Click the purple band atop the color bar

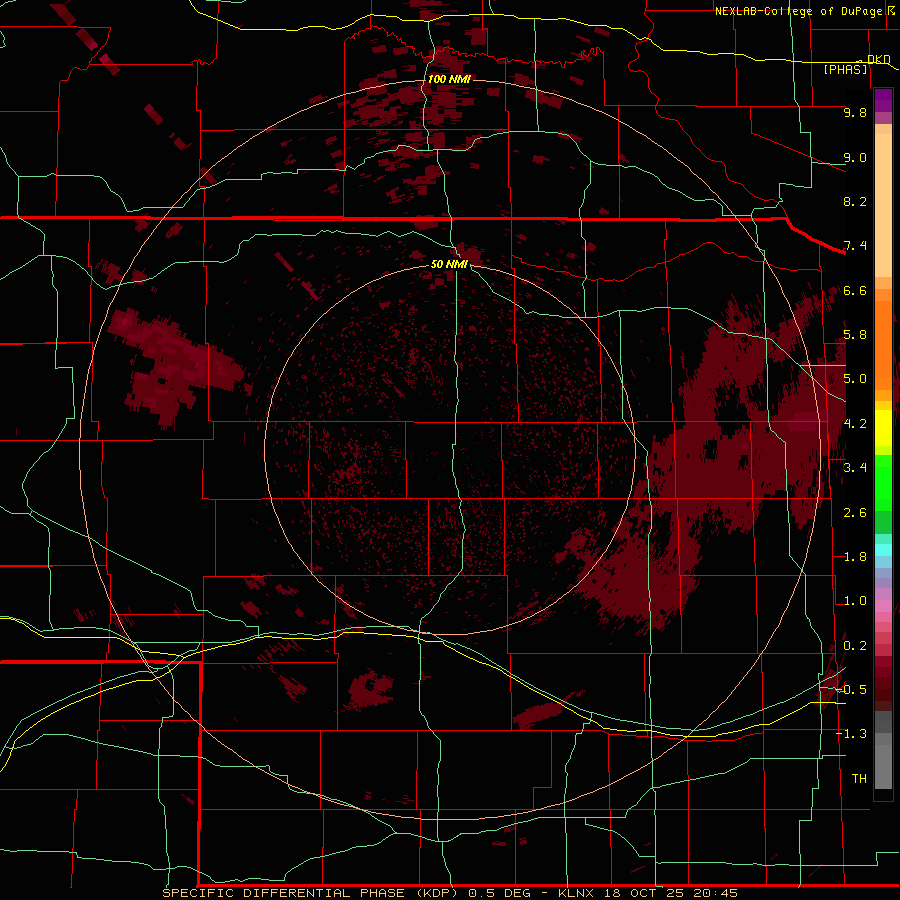click(x=883, y=100)
